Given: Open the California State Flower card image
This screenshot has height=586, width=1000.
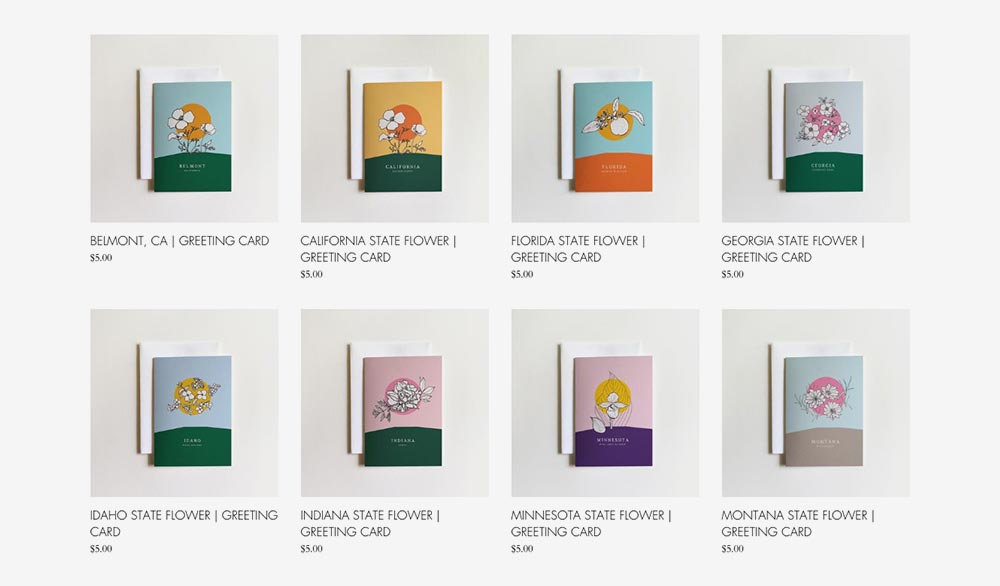Looking at the screenshot, I should [395, 128].
